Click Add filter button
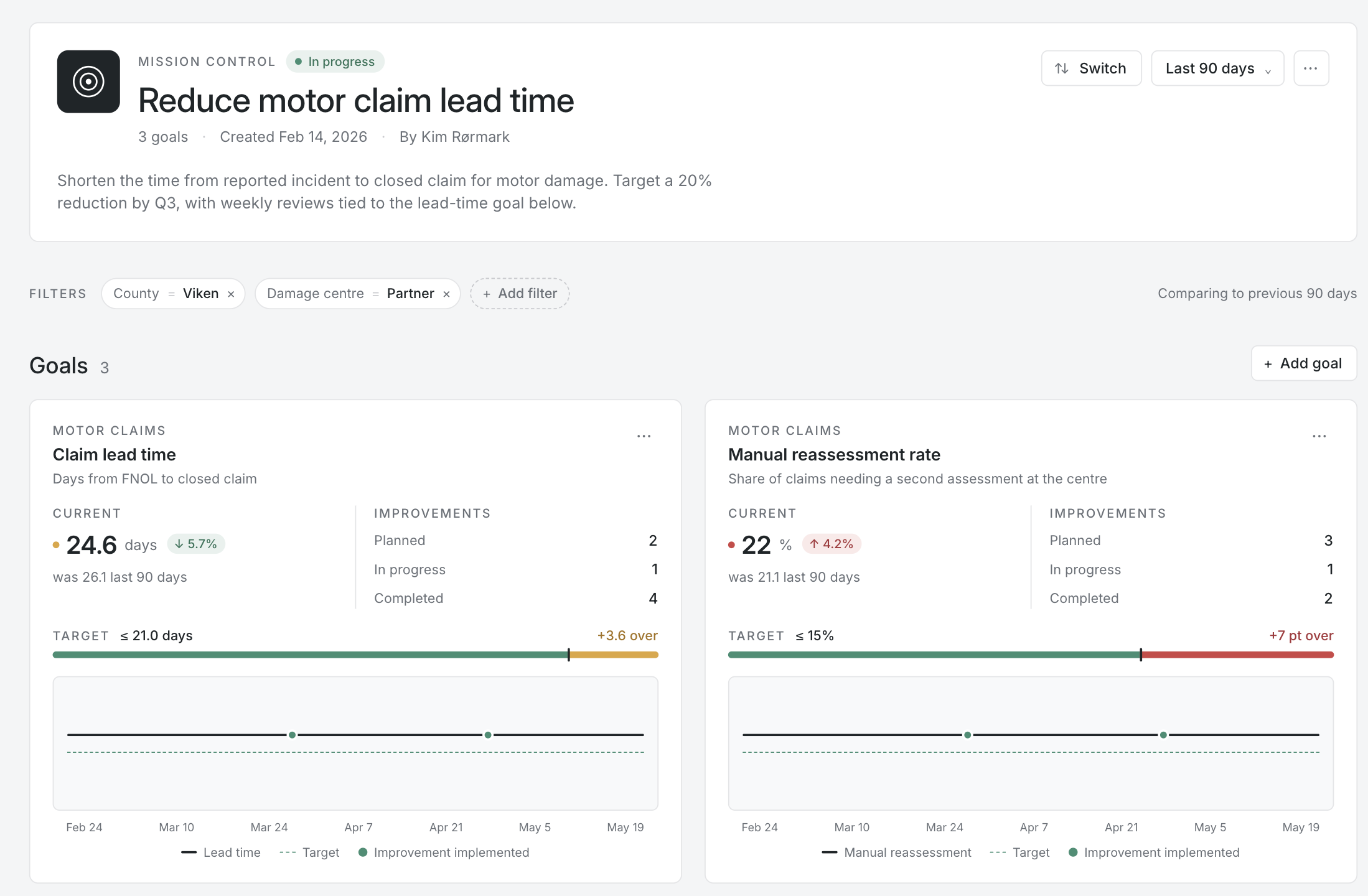The height and width of the screenshot is (896, 1368). pyautogui.click(x=520, y=294)
